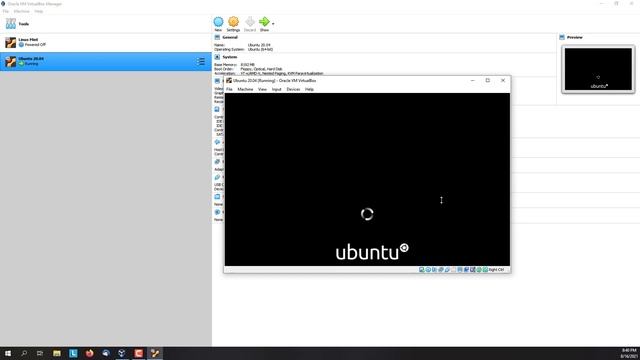Click inside the Ubuntu VM boot screen
Viewport: 640px width, 360px height.
tap(367, 179)
